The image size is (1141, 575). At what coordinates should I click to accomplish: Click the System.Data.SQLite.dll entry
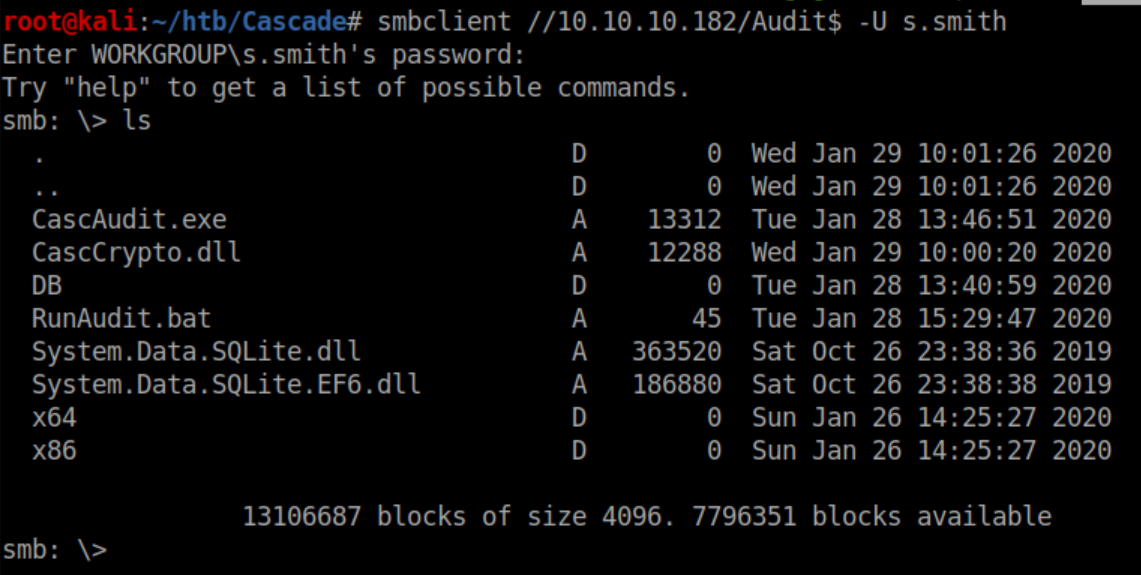pyautogui.click(x=196, y=352)
